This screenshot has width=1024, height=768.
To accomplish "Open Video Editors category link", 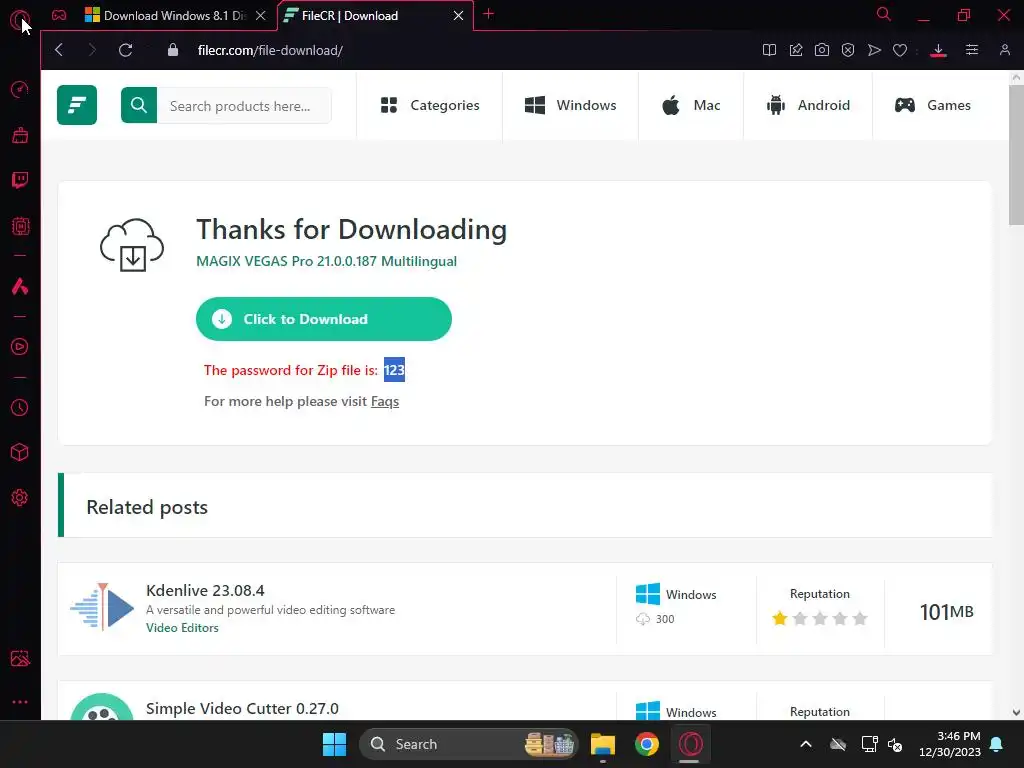I will point(182,628).
